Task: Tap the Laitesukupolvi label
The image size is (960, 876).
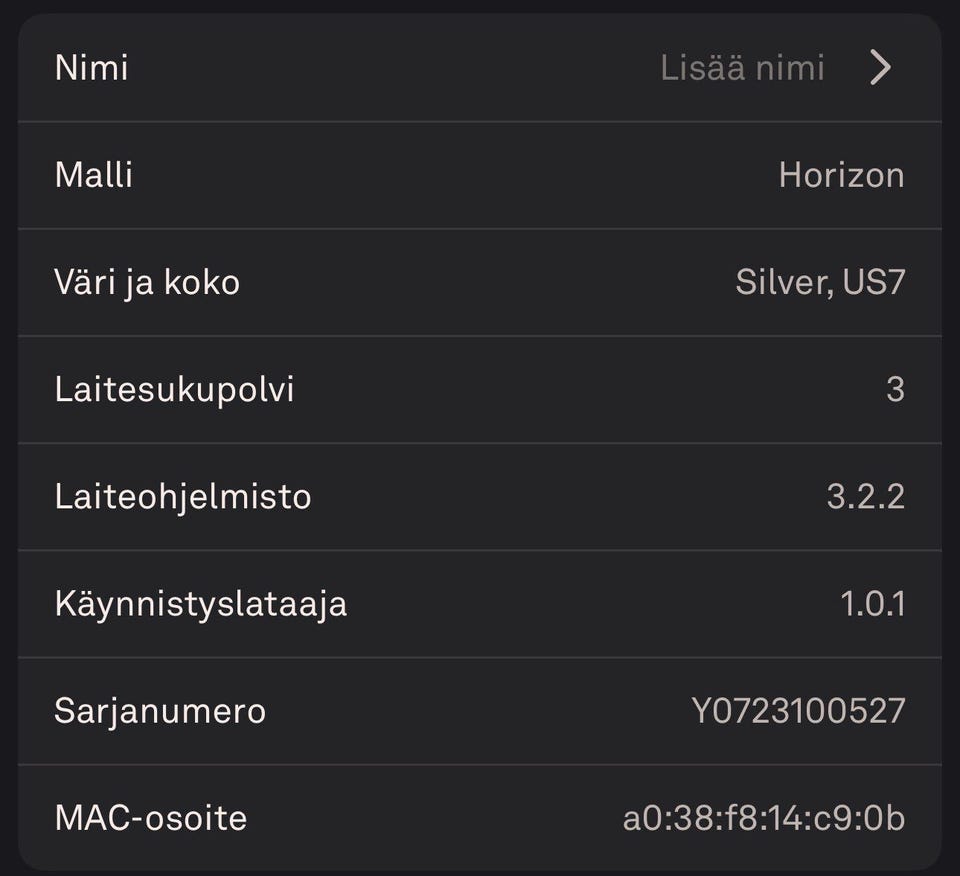Action: tap(174, 389)
